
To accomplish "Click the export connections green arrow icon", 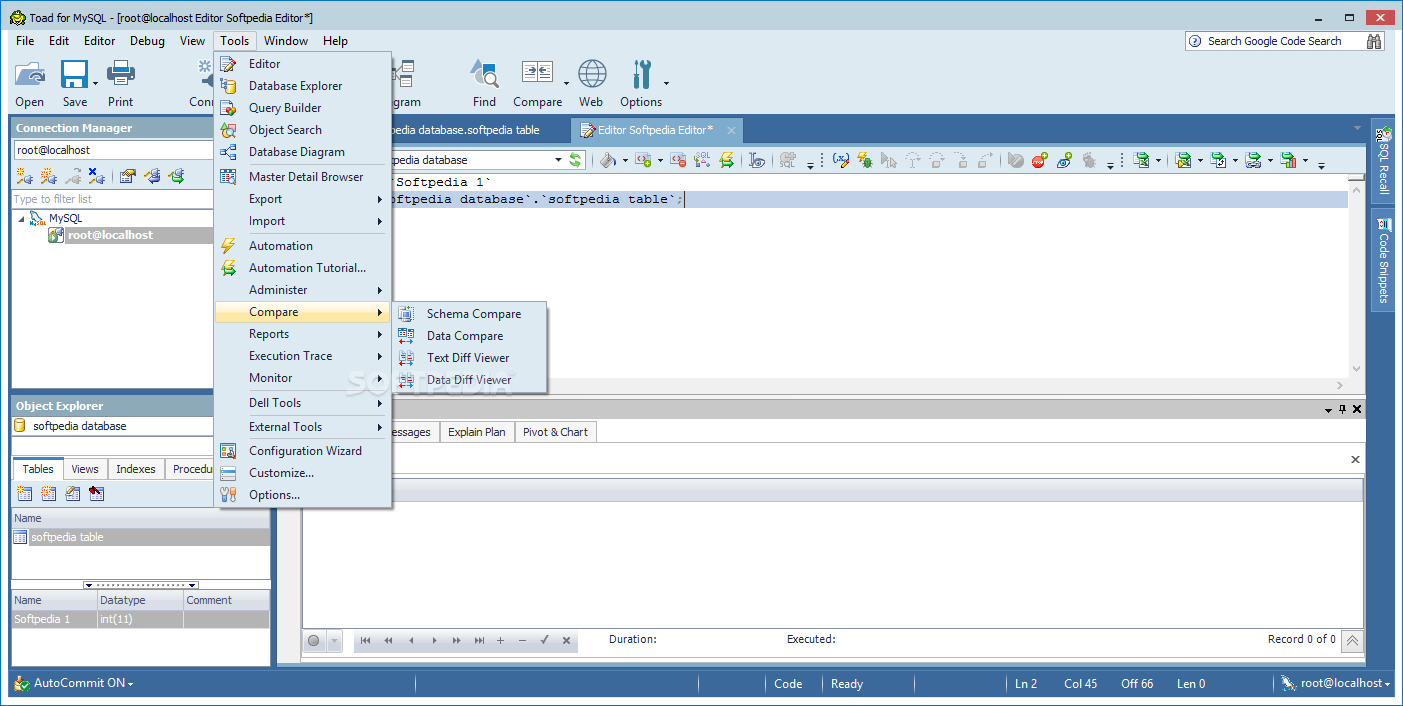I will 176,176.
